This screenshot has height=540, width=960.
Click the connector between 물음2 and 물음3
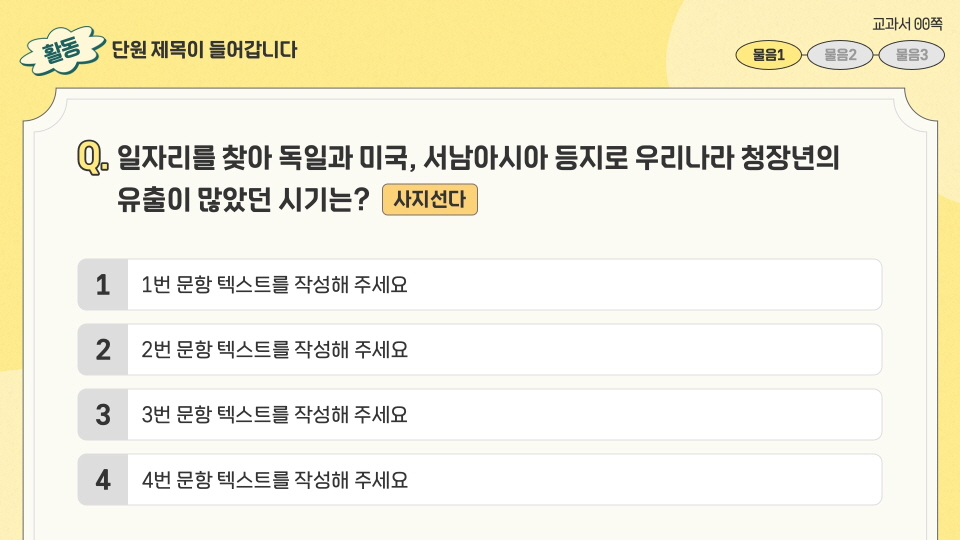tap(876, 55)
